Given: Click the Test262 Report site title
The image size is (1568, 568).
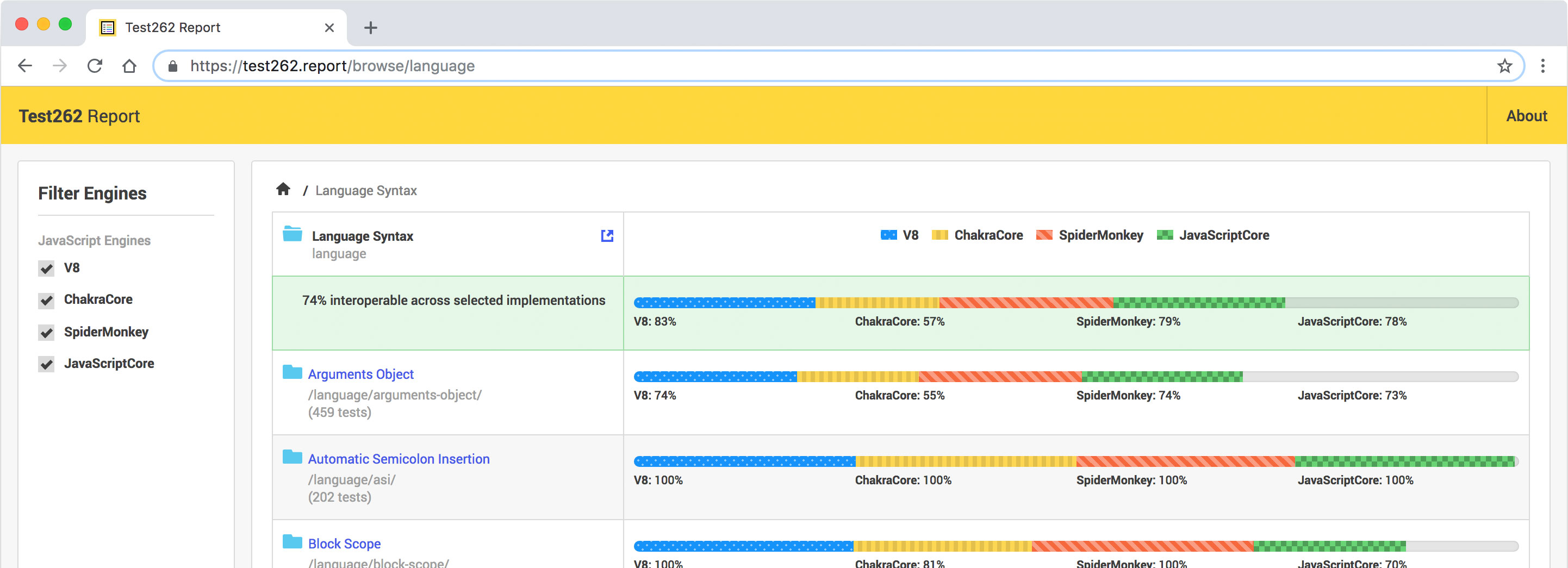Looking at the screenshot, I should point(79,116).
